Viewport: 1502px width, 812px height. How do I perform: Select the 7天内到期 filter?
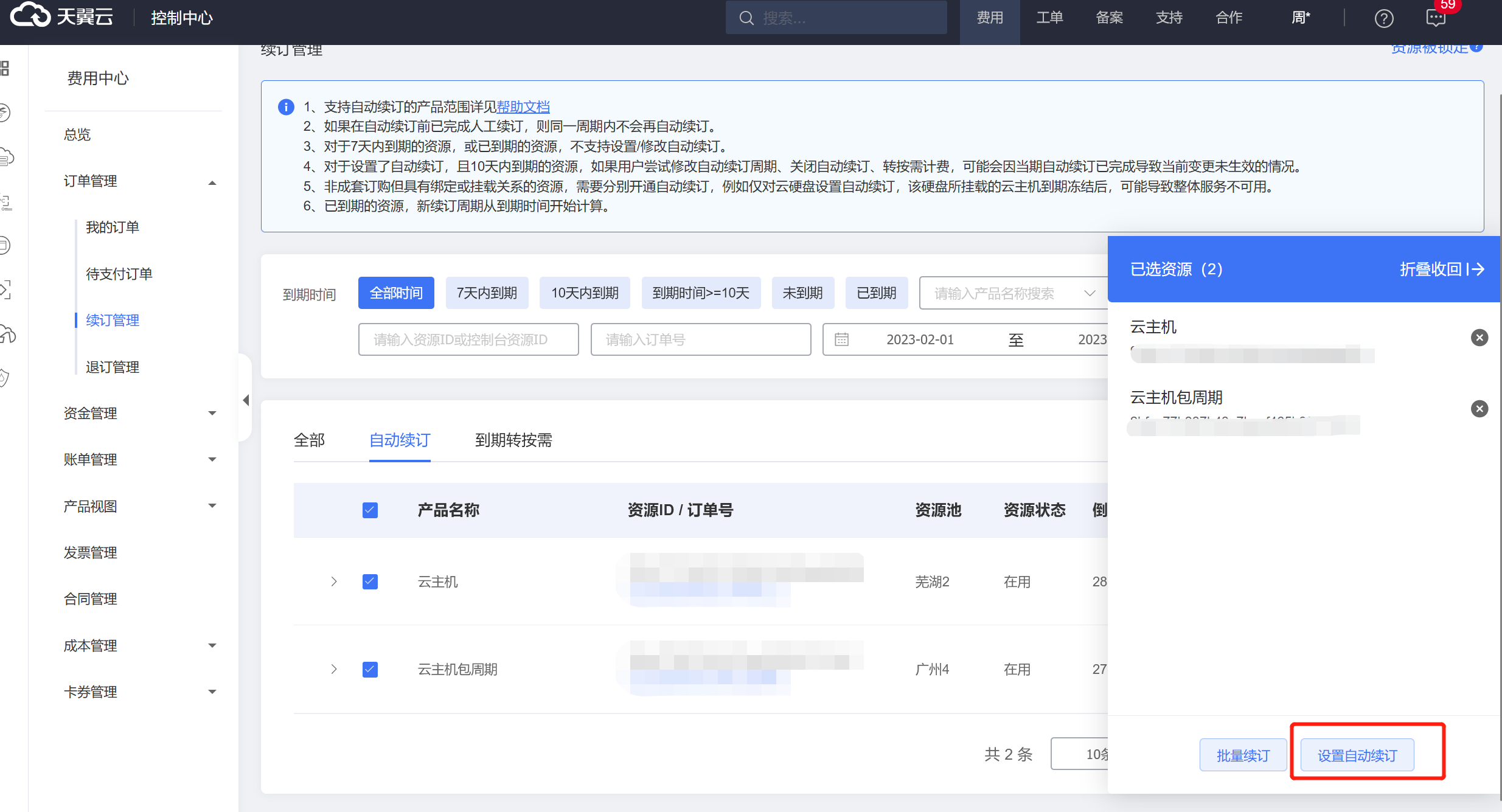pos(487,293)
